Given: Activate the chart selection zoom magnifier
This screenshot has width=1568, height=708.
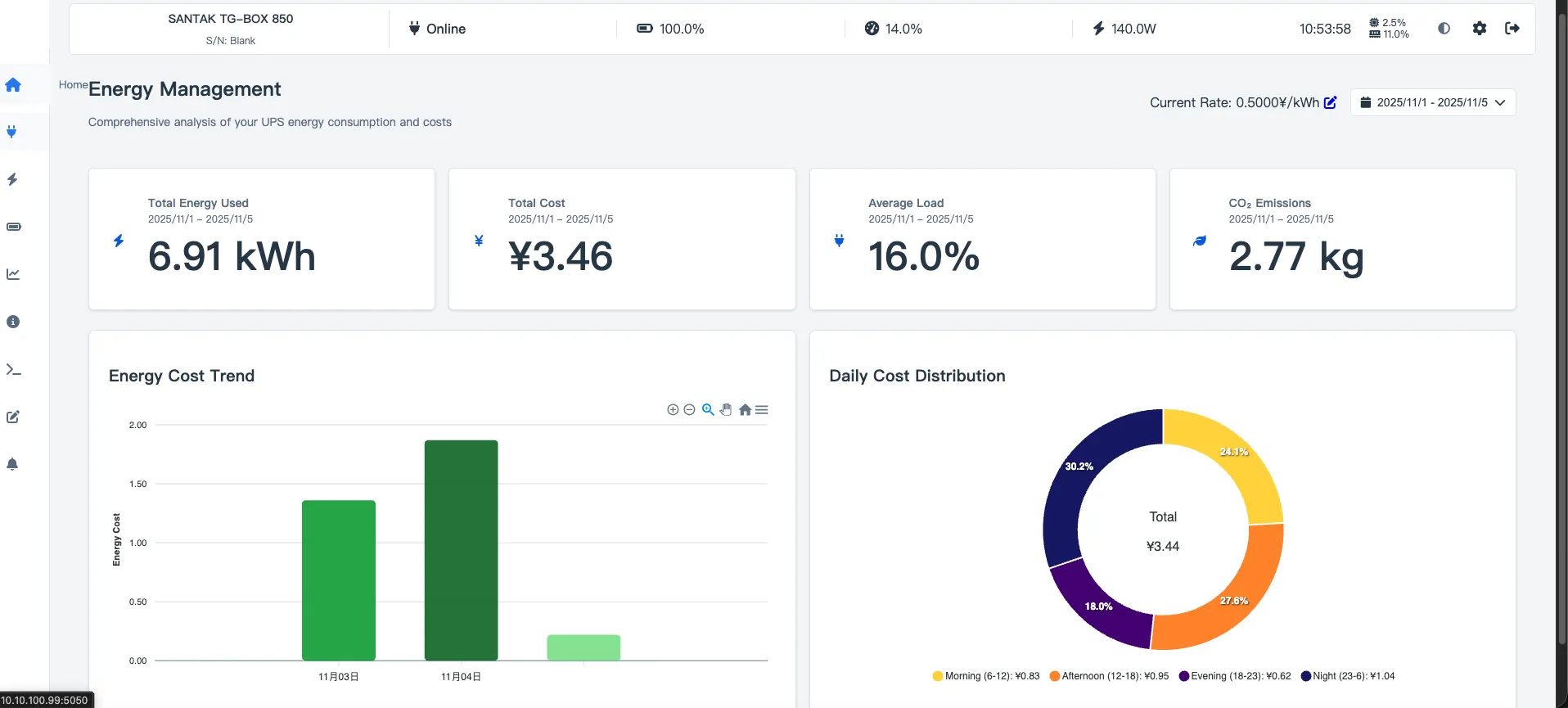Looking at the screenshot, I should click(708, 410).
